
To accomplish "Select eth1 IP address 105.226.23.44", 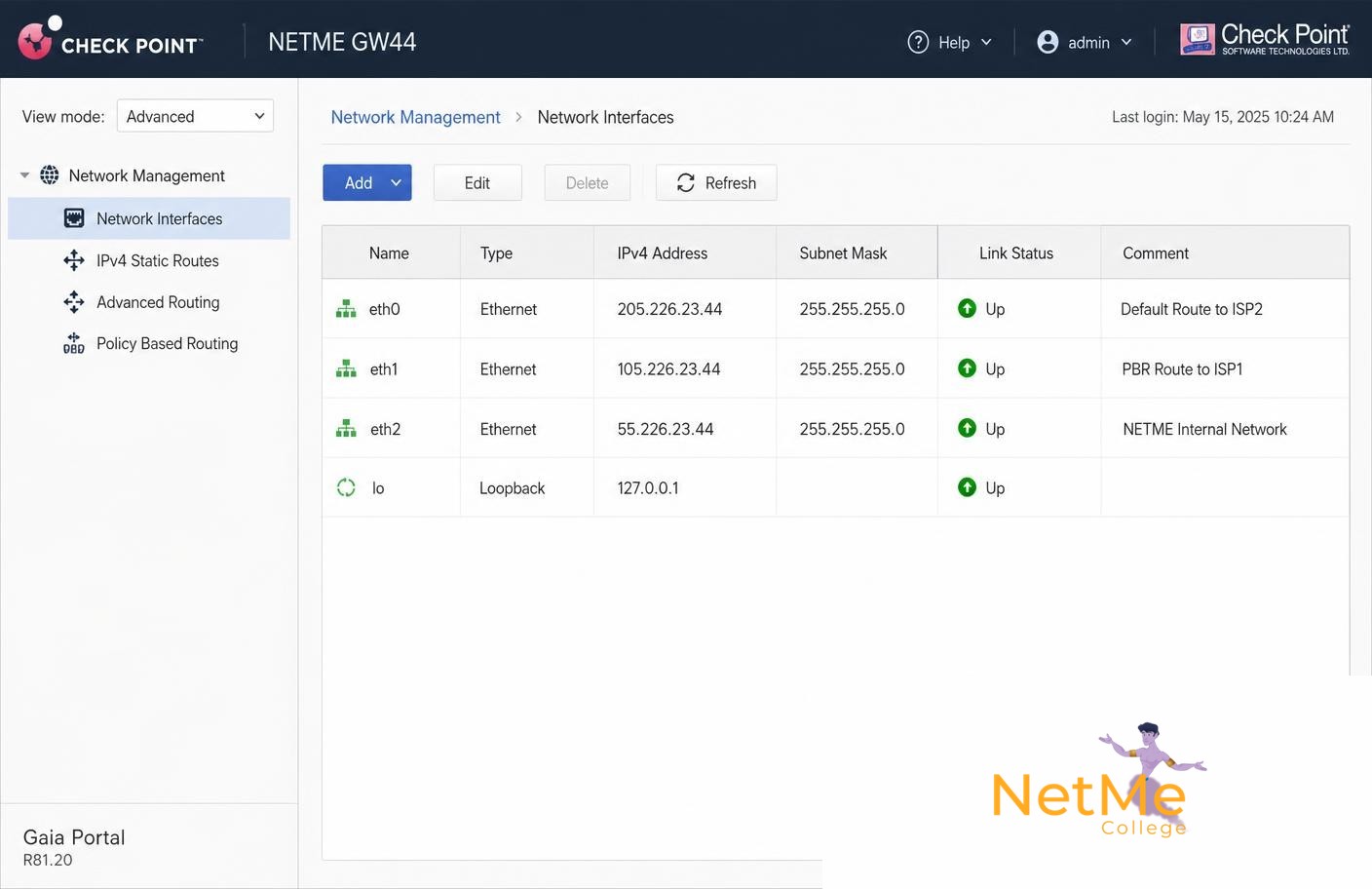I will pos(668,369).
